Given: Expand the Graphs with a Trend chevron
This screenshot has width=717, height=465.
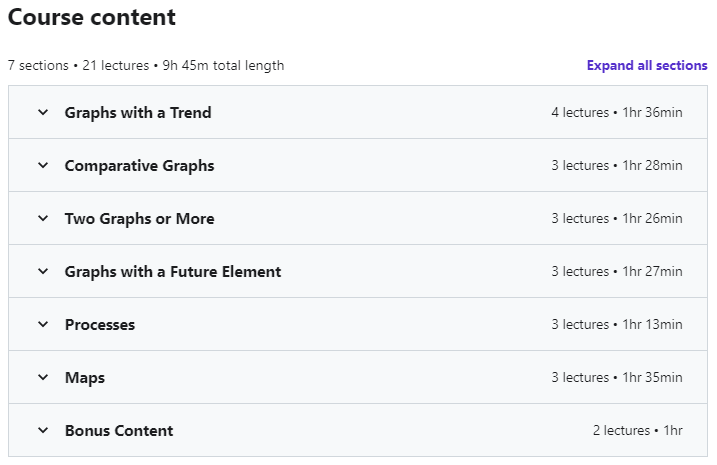Looking at the screenshot, I should [43, 113].
